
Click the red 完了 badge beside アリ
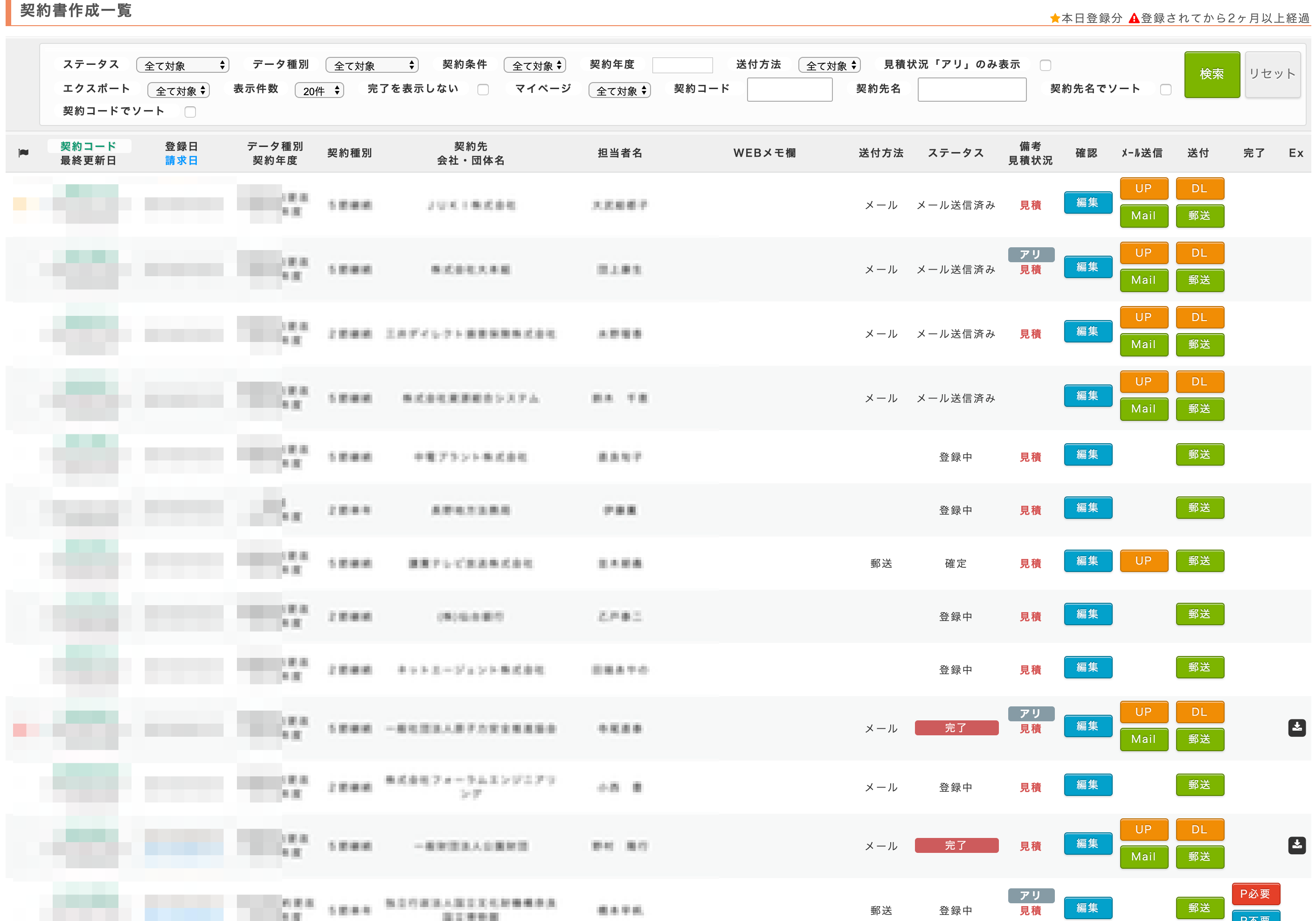[x=956, y=728]
